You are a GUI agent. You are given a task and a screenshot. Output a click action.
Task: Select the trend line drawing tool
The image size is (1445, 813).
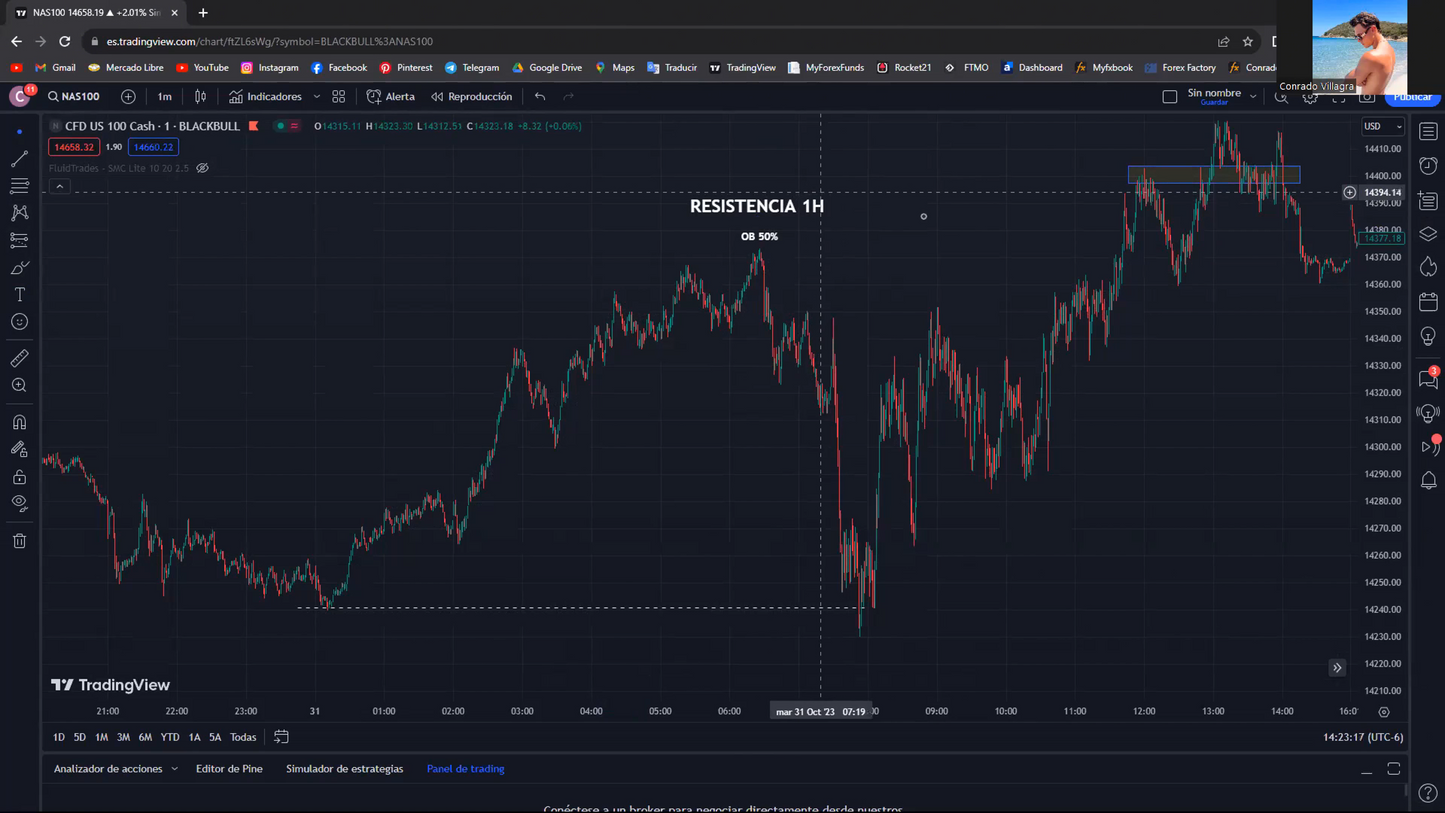coord(19,159)
